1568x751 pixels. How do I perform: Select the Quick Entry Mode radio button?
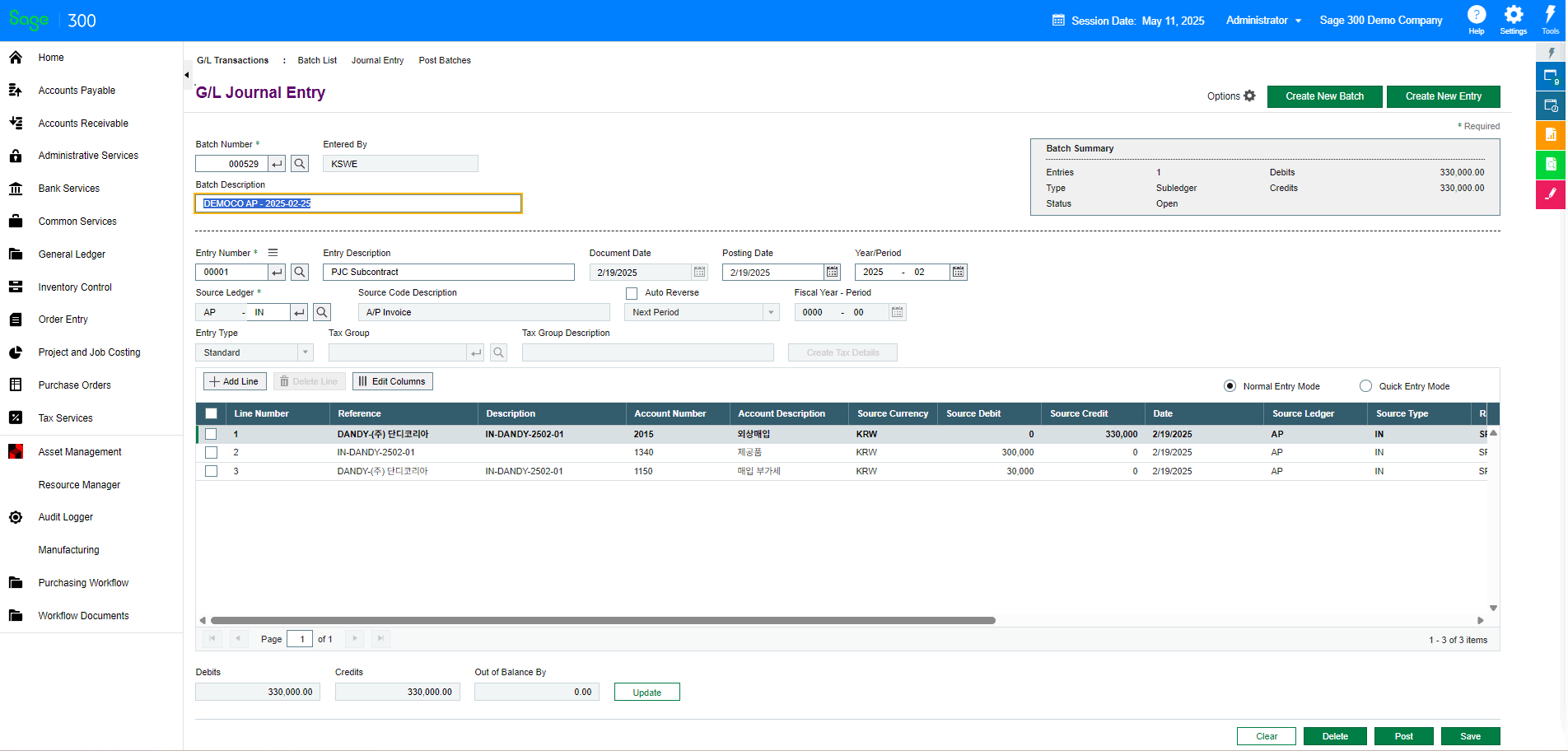pos(1365,386)
